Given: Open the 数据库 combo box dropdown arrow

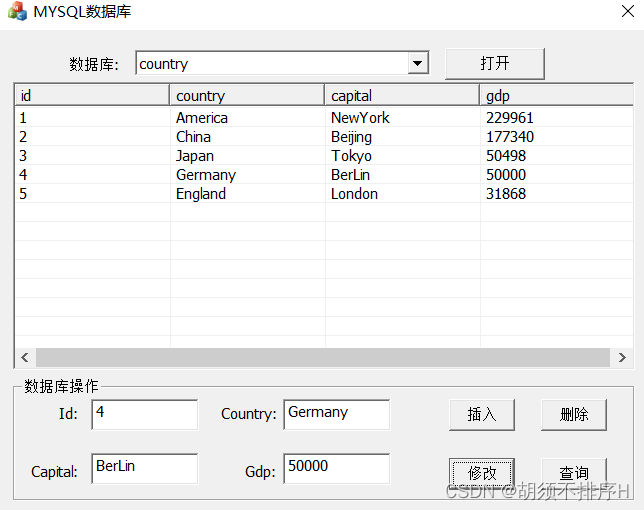Looking at the screenshot, I should (x=418, y=63).
